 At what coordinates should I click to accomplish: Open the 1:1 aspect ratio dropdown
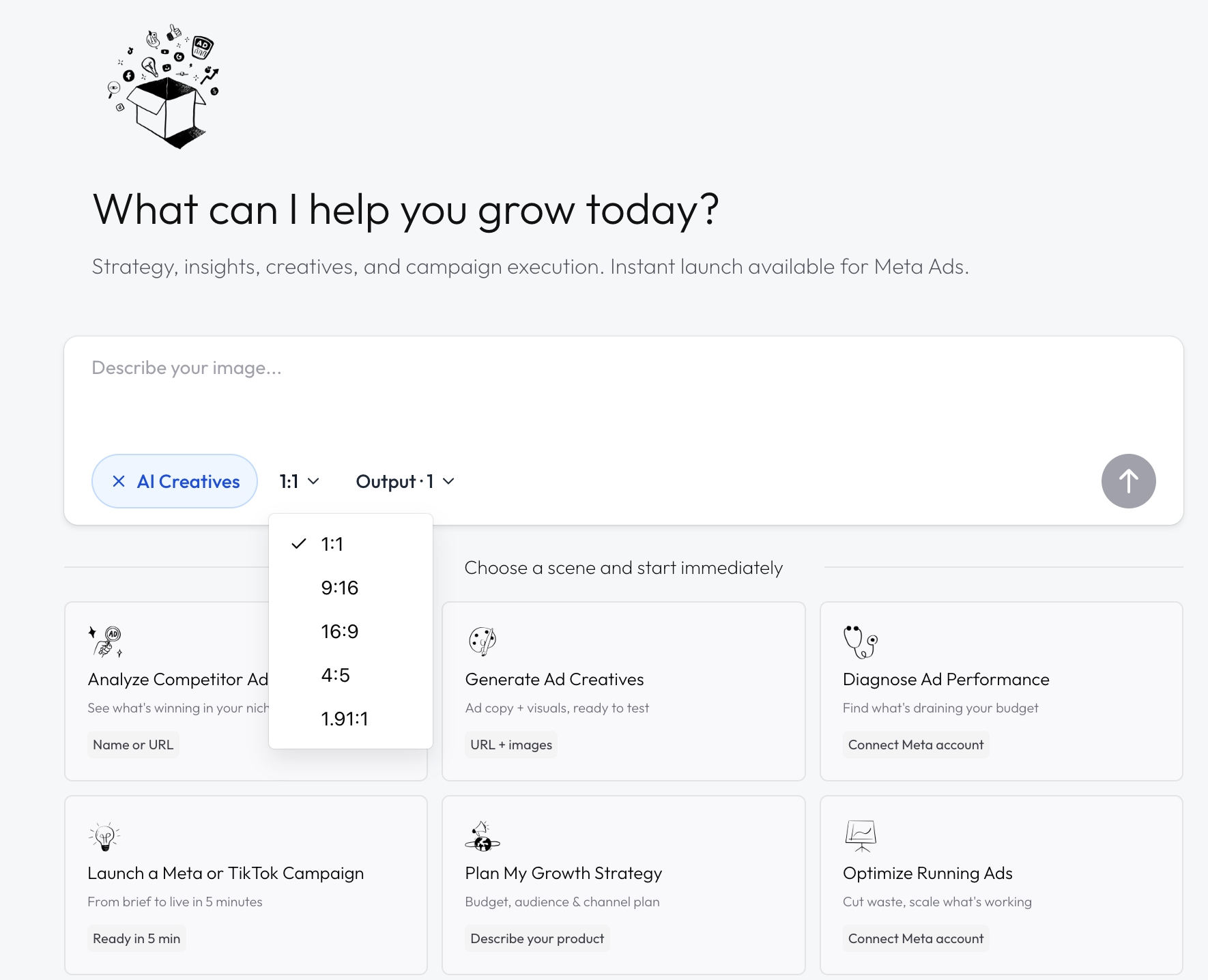pos(299,481)
